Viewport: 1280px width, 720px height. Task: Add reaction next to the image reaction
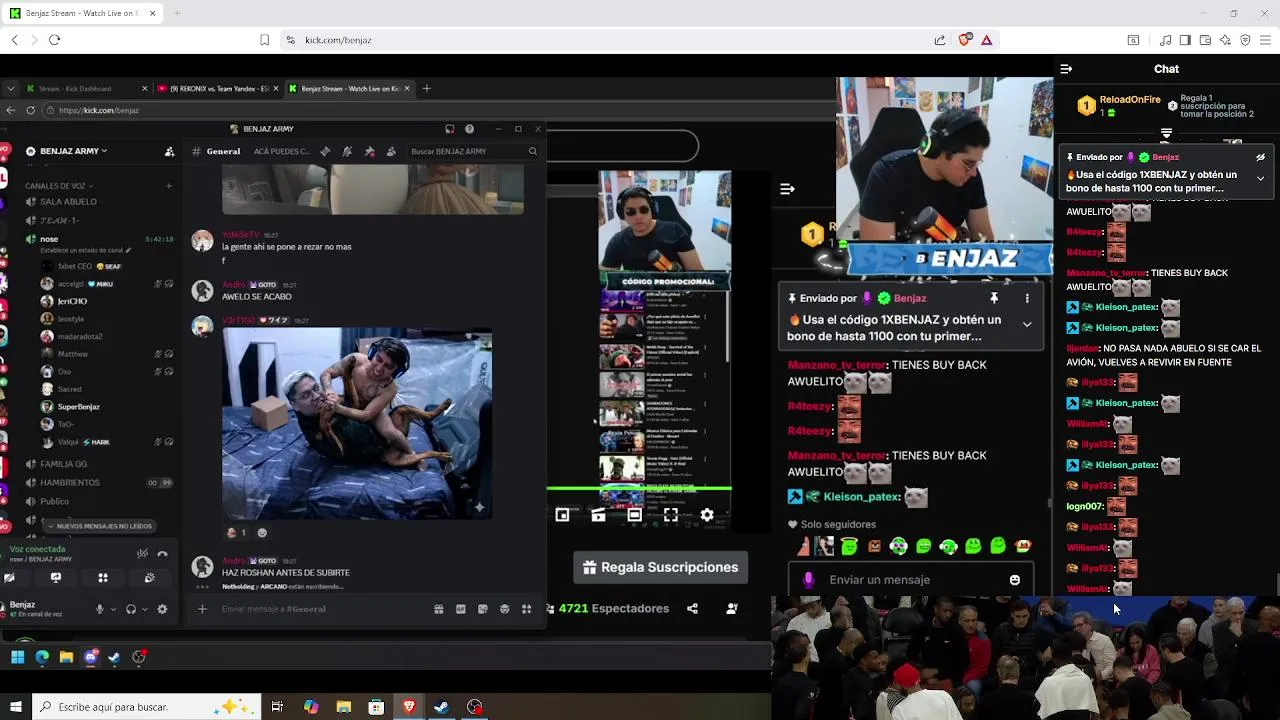click(262, 533)
